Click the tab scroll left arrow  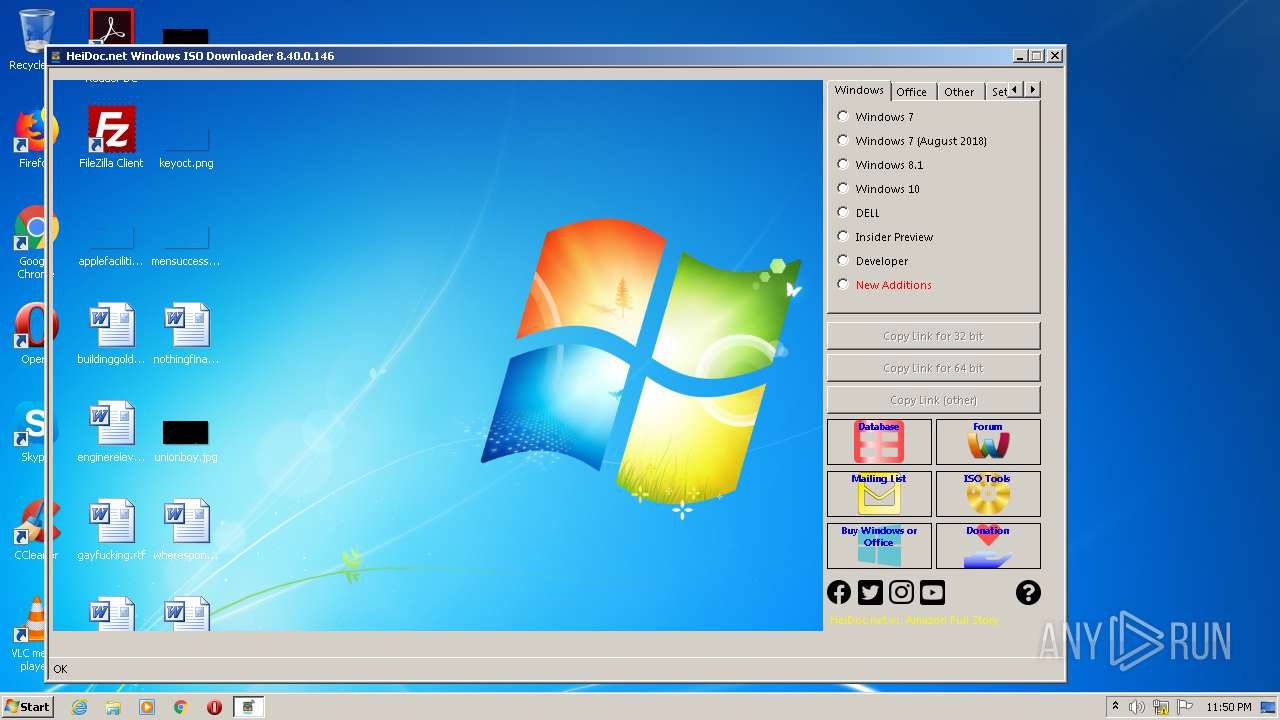click(x=1015, y=90)
